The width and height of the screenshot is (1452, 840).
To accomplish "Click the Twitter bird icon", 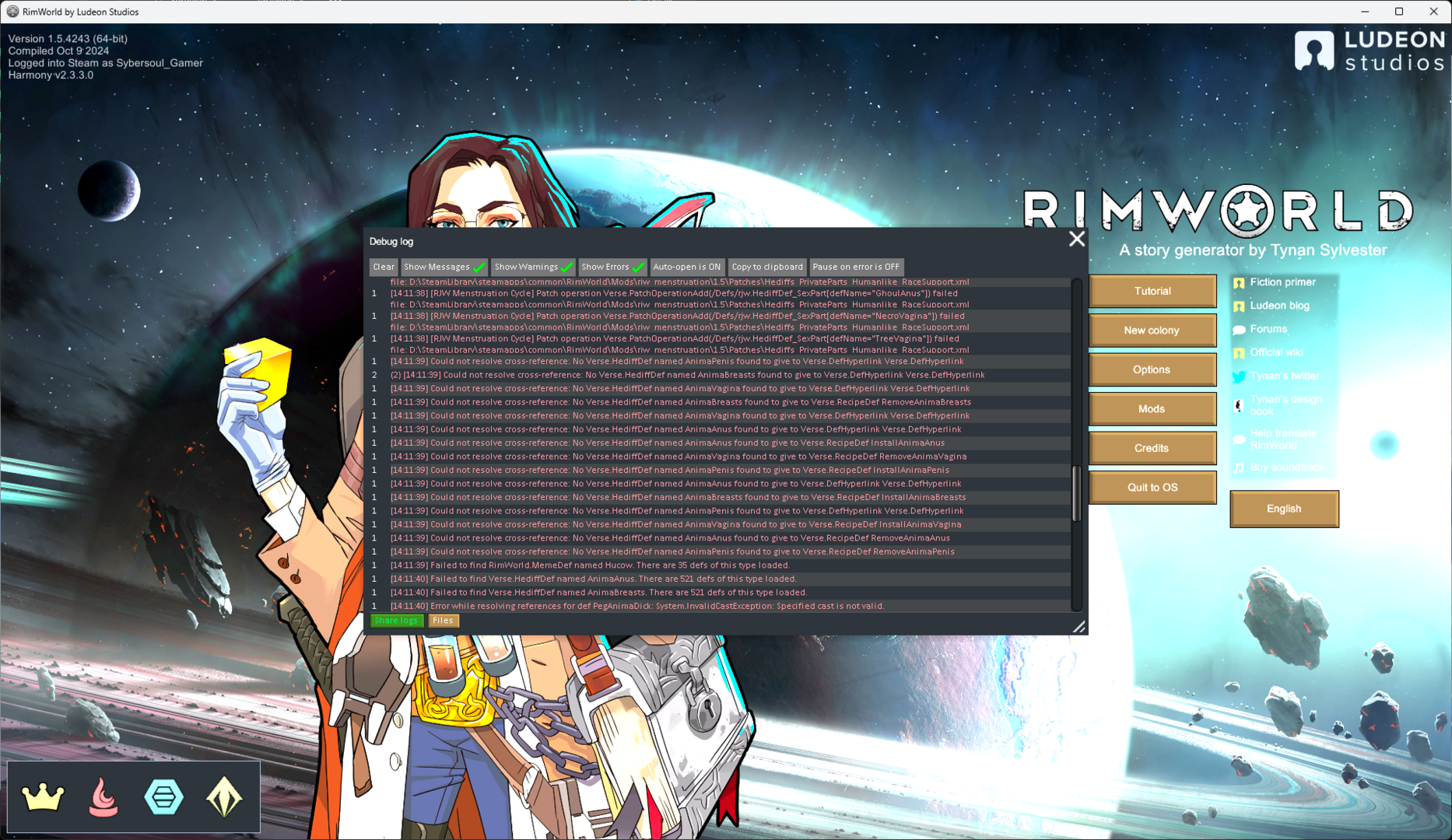I will tap(1239, 376).
